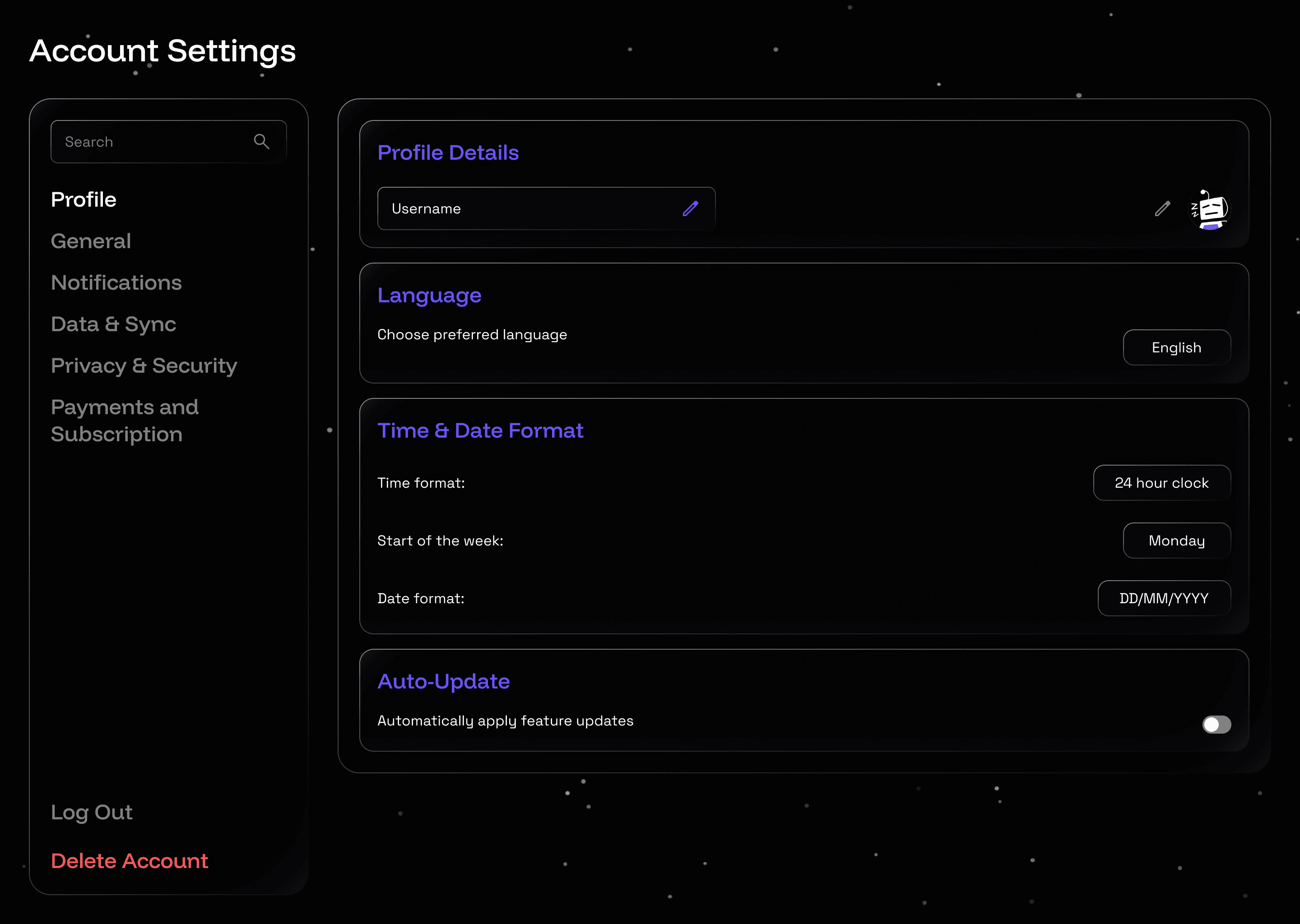Click the purple pencil icon in Username field
This screenshot has width=1300, height=924.
691,209
